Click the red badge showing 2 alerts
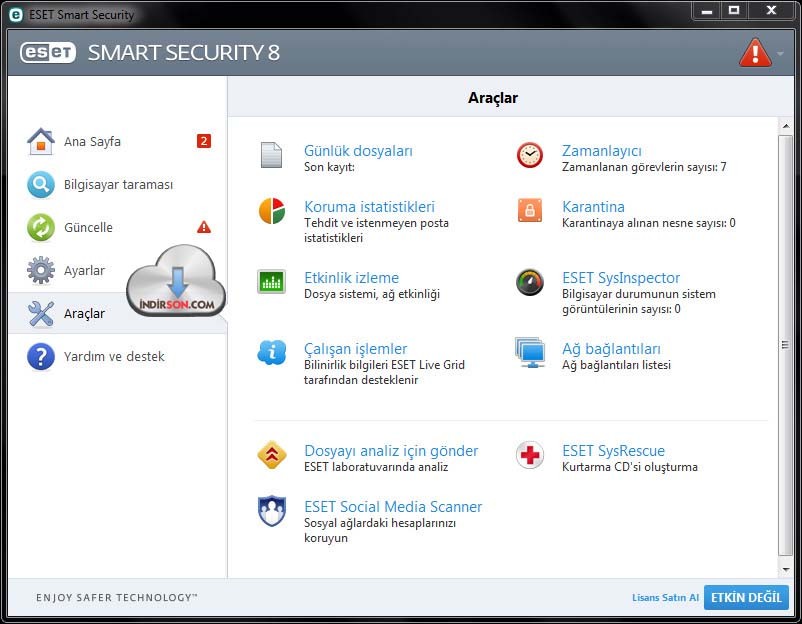Viewport: 802px width, 624px height. (x=204, y=141)
